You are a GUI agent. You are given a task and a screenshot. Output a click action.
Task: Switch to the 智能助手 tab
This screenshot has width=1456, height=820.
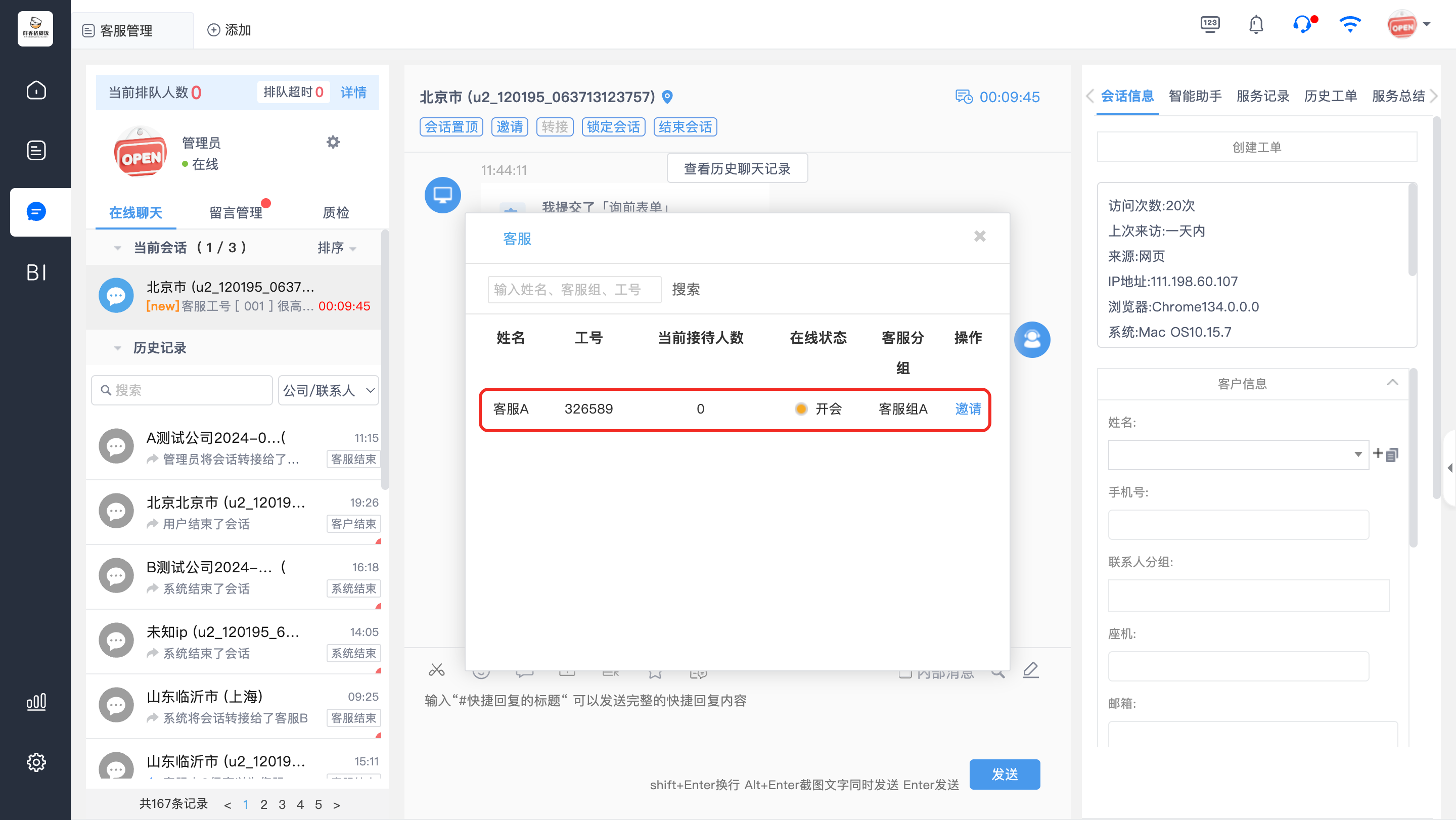click(1195, 96)
